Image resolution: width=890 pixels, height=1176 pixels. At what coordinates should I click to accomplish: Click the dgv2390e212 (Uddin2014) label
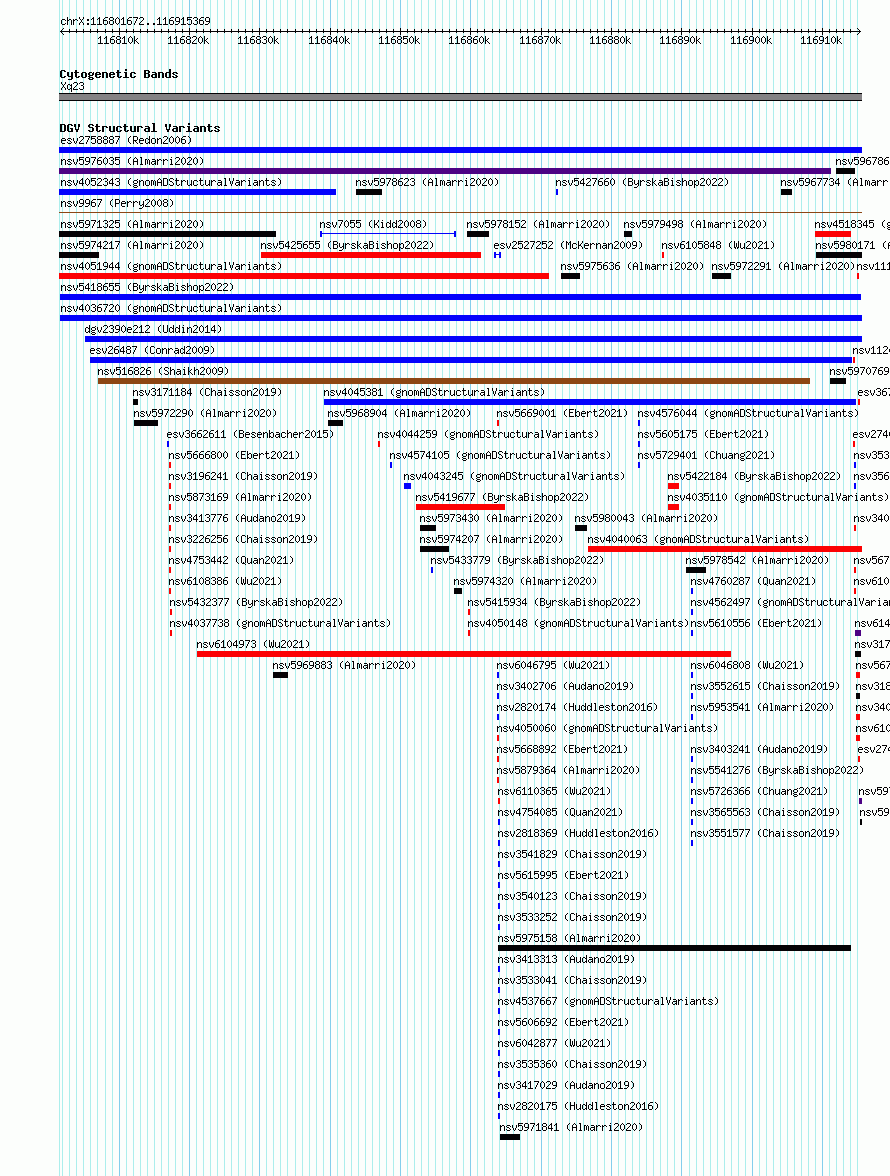point(153,329)
